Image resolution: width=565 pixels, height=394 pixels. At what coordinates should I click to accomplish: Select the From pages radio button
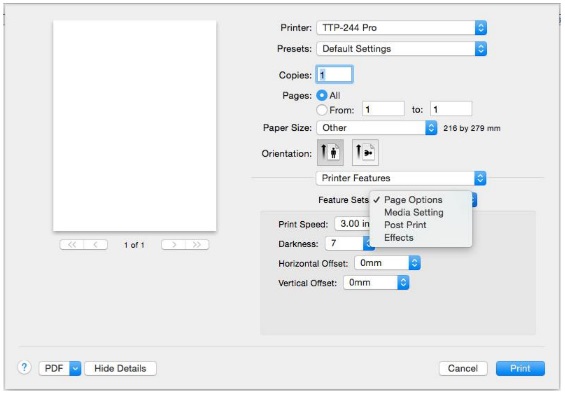[x=321, y=110]
